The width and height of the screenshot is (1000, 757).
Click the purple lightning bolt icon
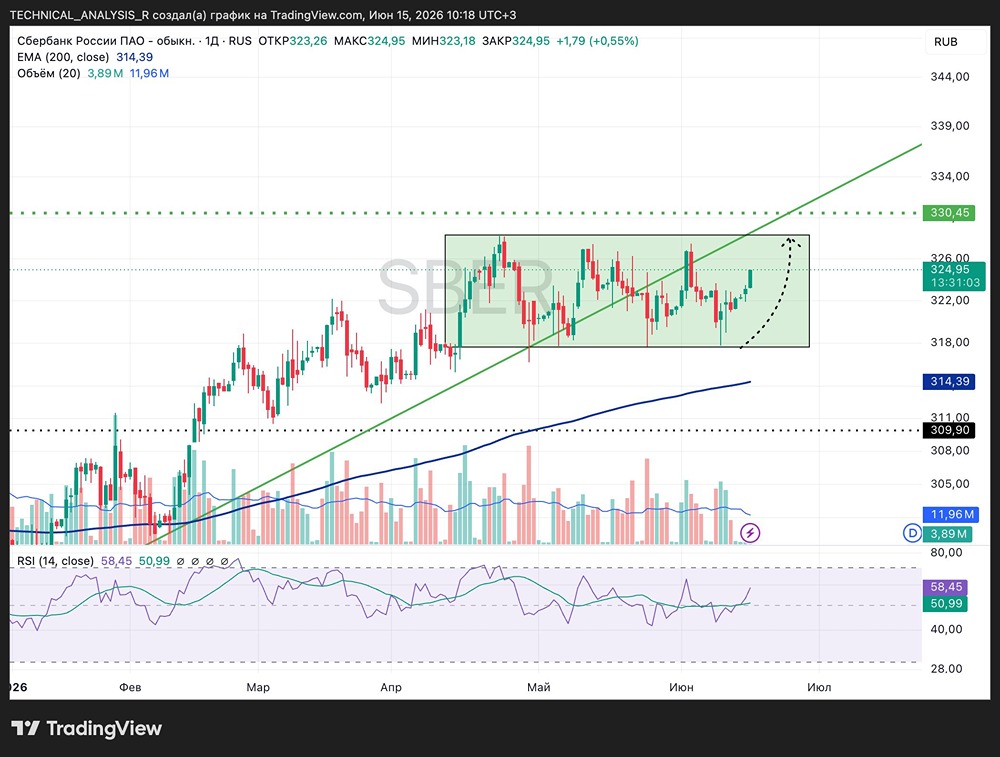(750, 533)
